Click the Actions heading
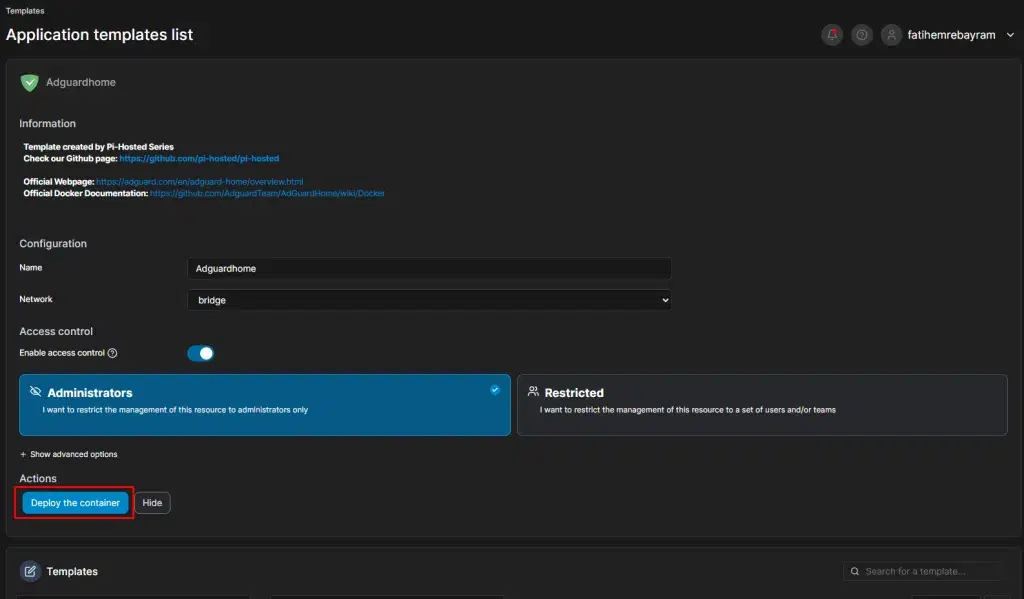1024x599 pixels. pyautogui.click(x=38, y=479)
